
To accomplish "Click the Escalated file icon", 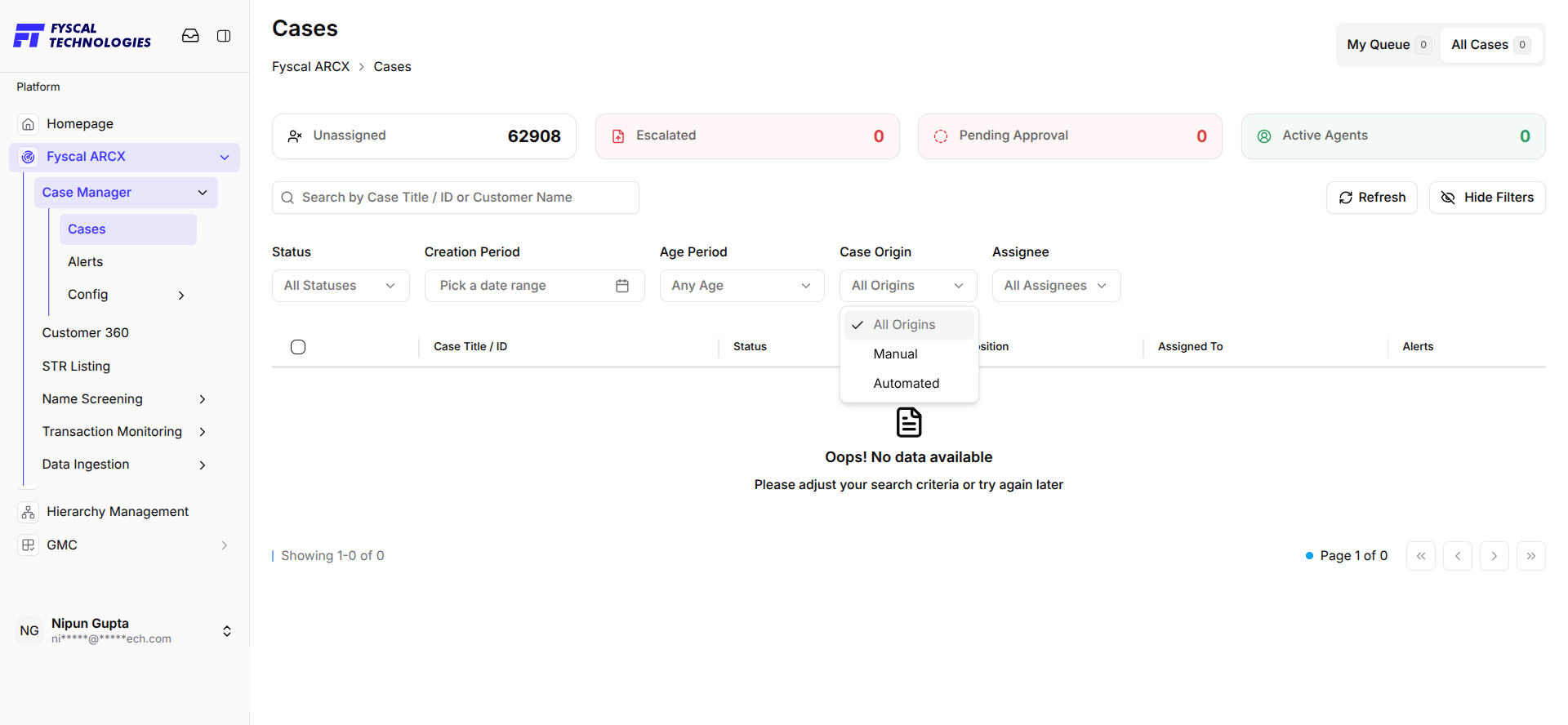I will tap(618, 136).
